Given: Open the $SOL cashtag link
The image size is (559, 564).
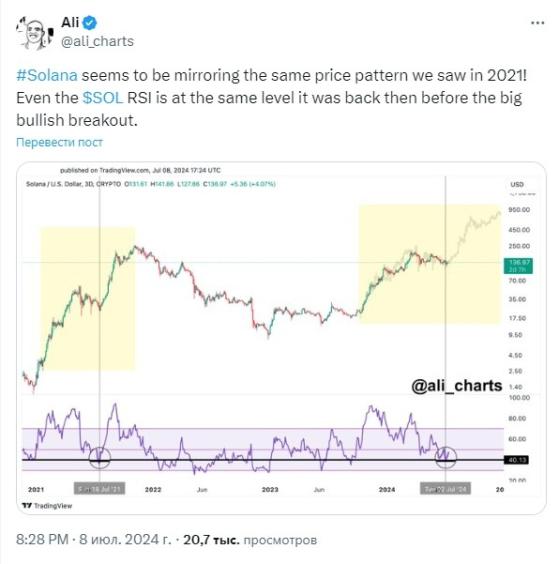Looking at the screenshot, I should [103, 98].
